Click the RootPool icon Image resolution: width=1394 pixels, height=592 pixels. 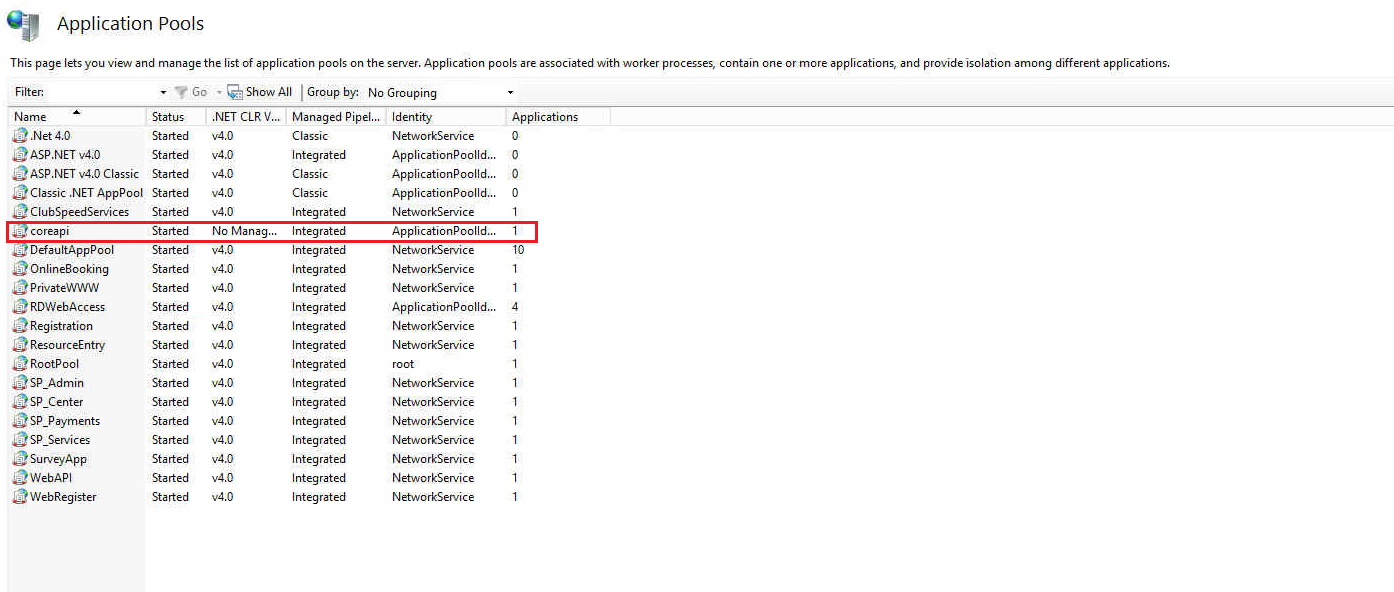(x=20, y=364)
